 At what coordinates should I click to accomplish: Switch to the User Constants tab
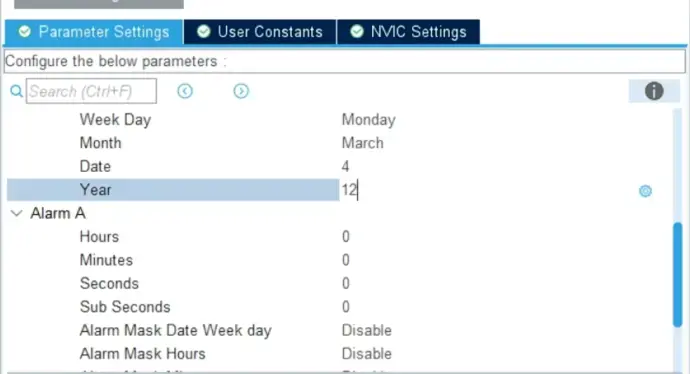[260, 32]
